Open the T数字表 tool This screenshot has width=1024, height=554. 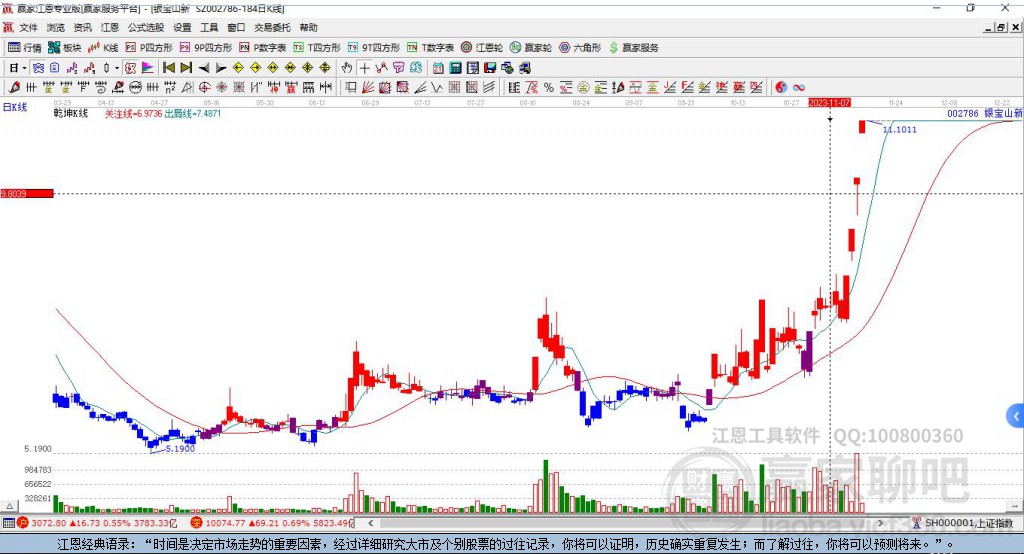[430, 48]
